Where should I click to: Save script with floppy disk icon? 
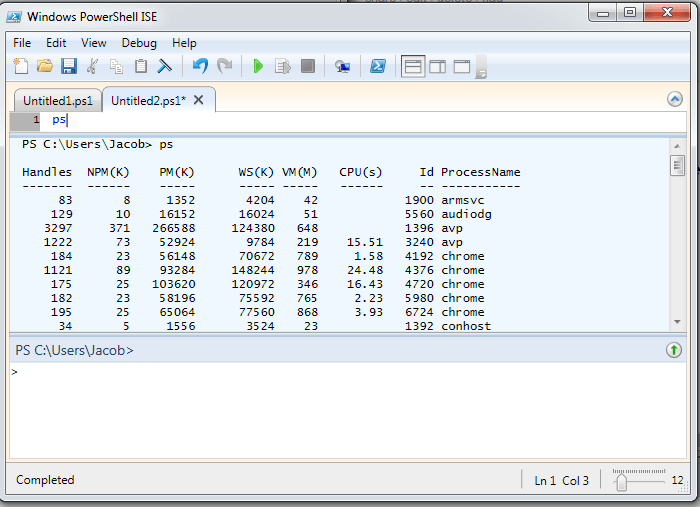tap(69, 66)
